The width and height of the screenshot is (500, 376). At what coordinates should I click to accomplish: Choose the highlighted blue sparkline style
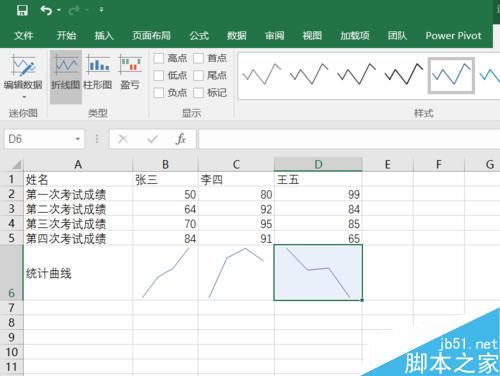pyautogui.click(x=451, y=75)
